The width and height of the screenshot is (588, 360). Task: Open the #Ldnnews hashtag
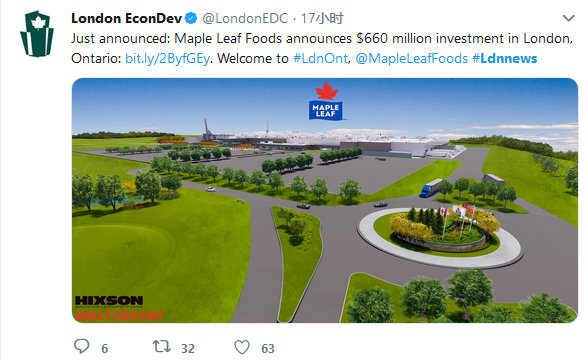504,58
